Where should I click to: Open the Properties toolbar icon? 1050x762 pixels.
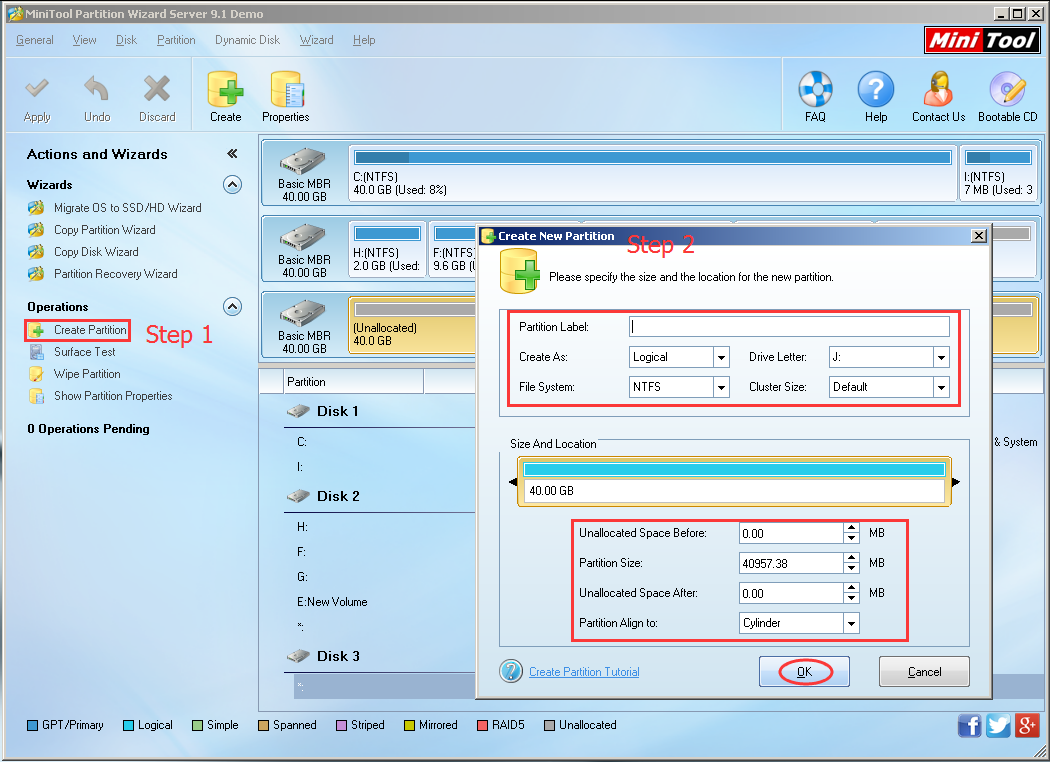[287, 89]
